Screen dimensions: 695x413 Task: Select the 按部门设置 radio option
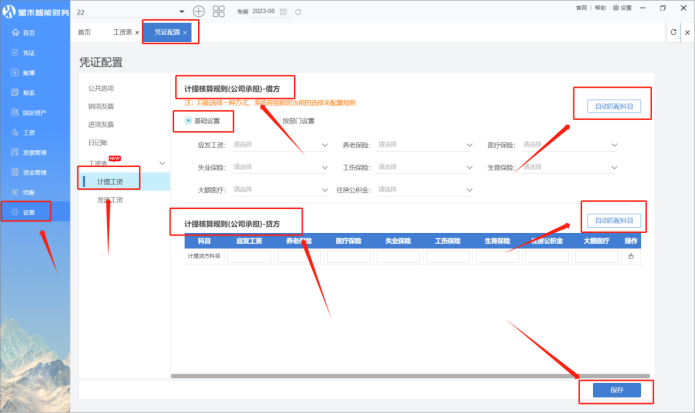298,121
